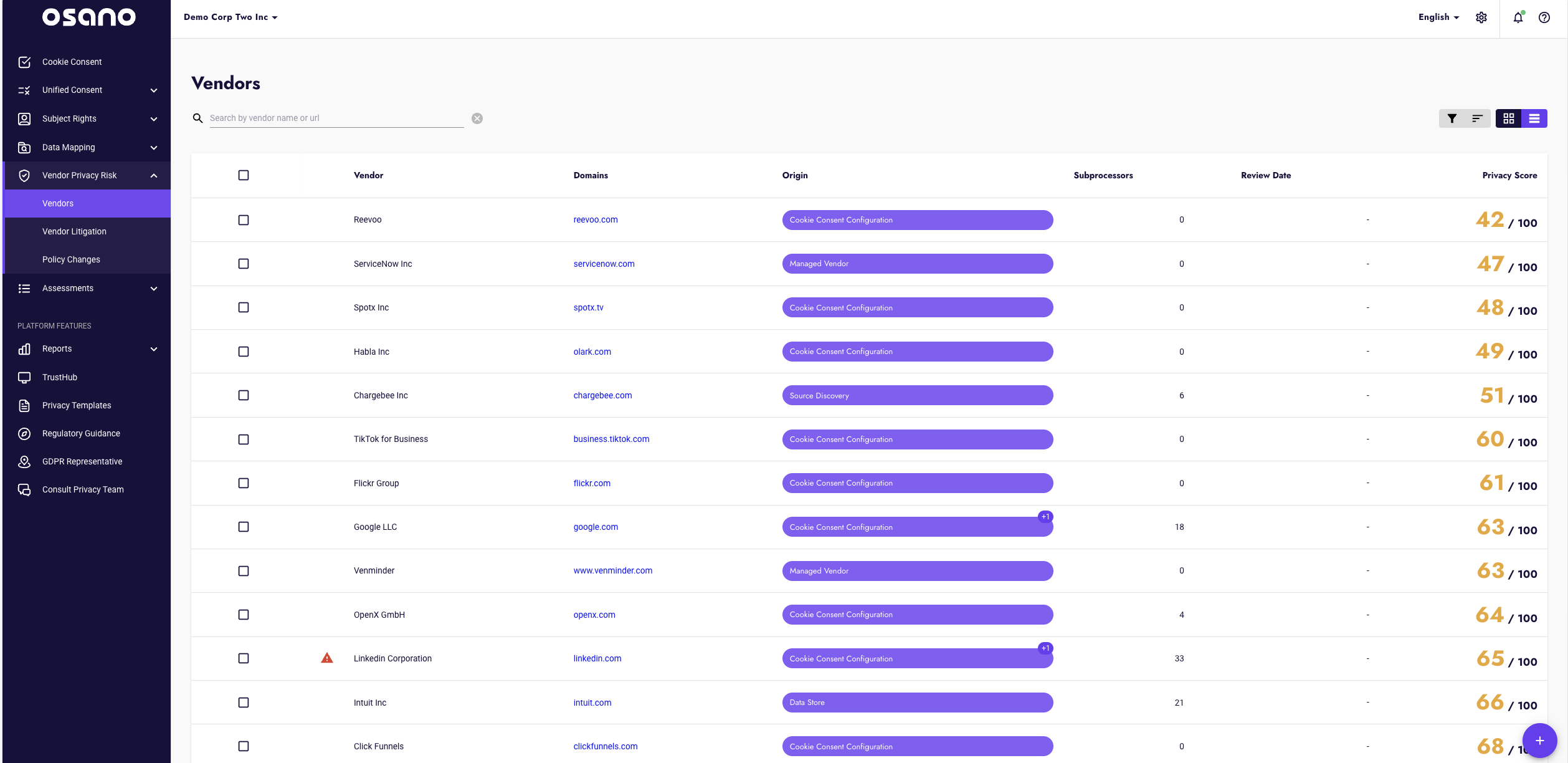Open settings gear icon
Image resolution: width=1568 pixels, height=763 pixels.
tap(1481, 17)
